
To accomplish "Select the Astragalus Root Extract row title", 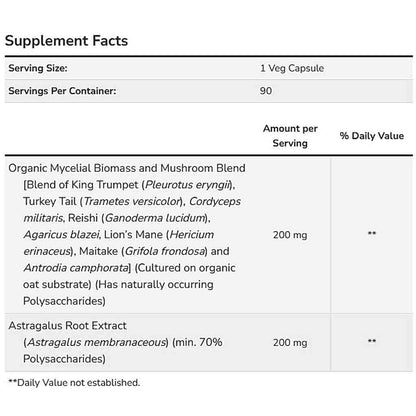I will [67, 326].
